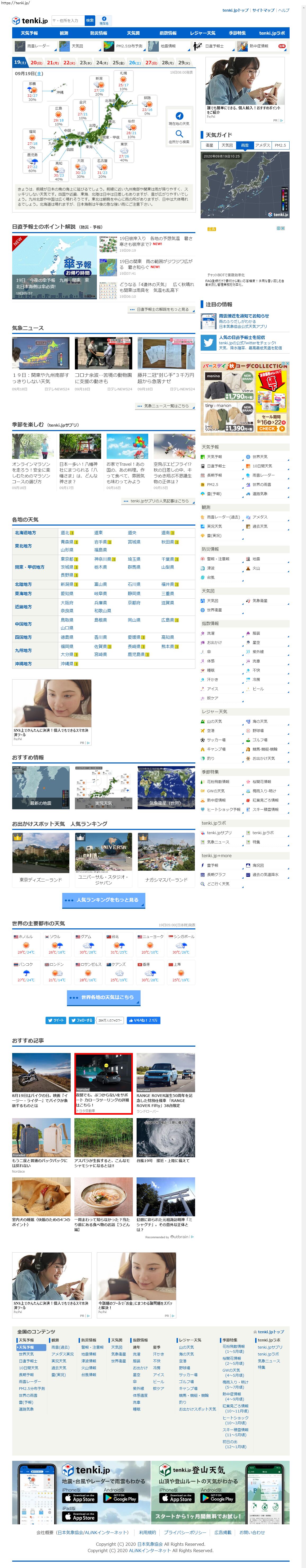
Task: Click the 世界天気 globe icon link
Action: click(247, 457)
